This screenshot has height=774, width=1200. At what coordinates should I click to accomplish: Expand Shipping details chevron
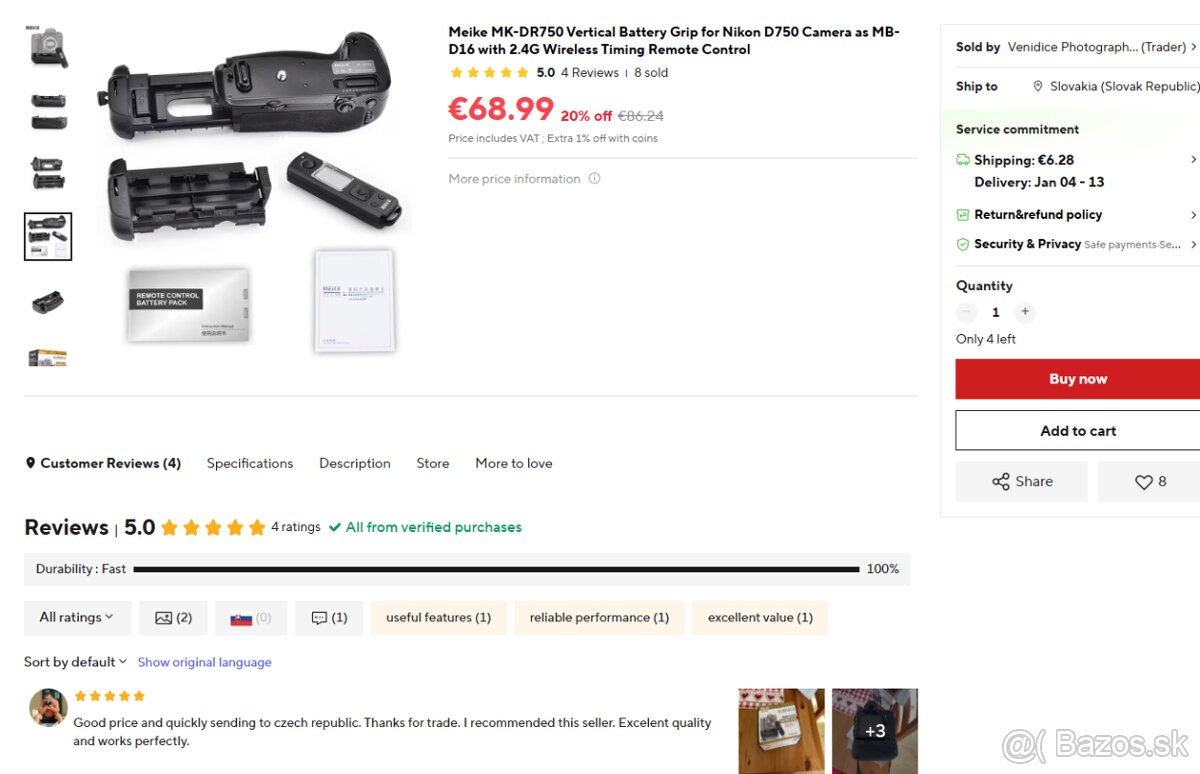coord(1193,160)
